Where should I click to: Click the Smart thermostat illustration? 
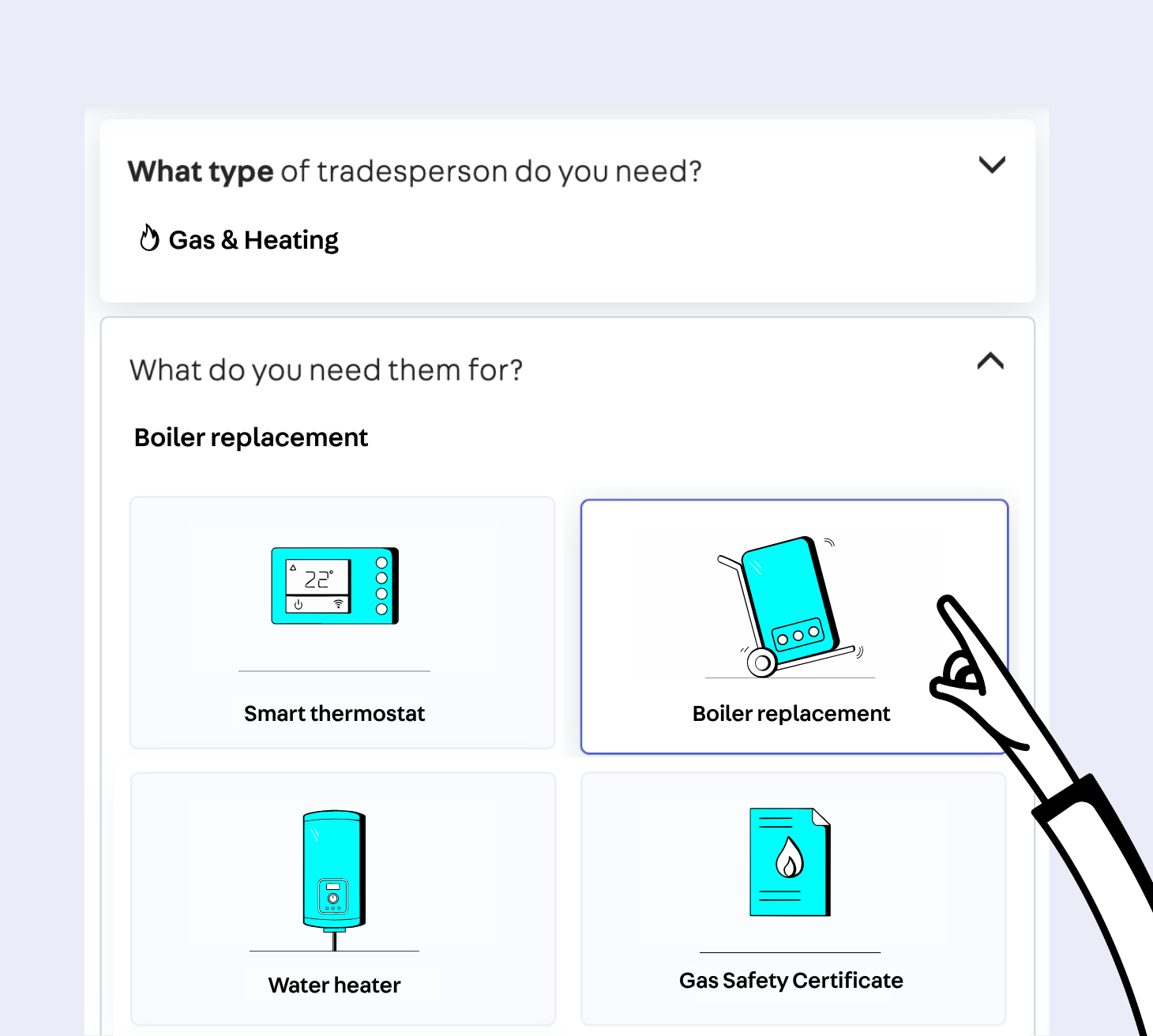pos(335,586)
